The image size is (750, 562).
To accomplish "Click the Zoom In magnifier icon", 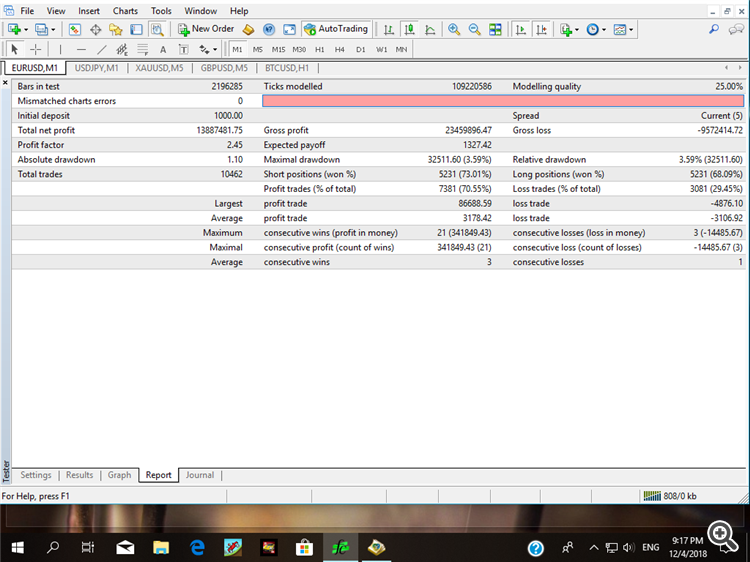I will [454, 30].
